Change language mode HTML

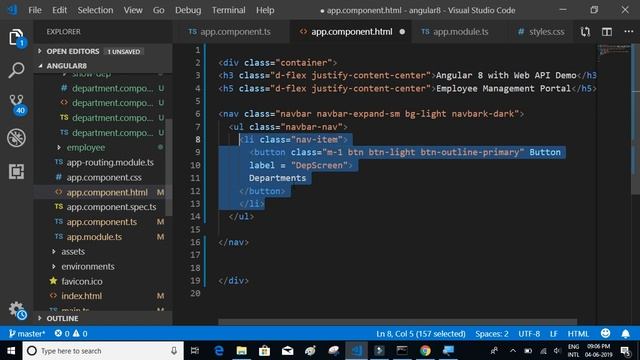(578, 333)
